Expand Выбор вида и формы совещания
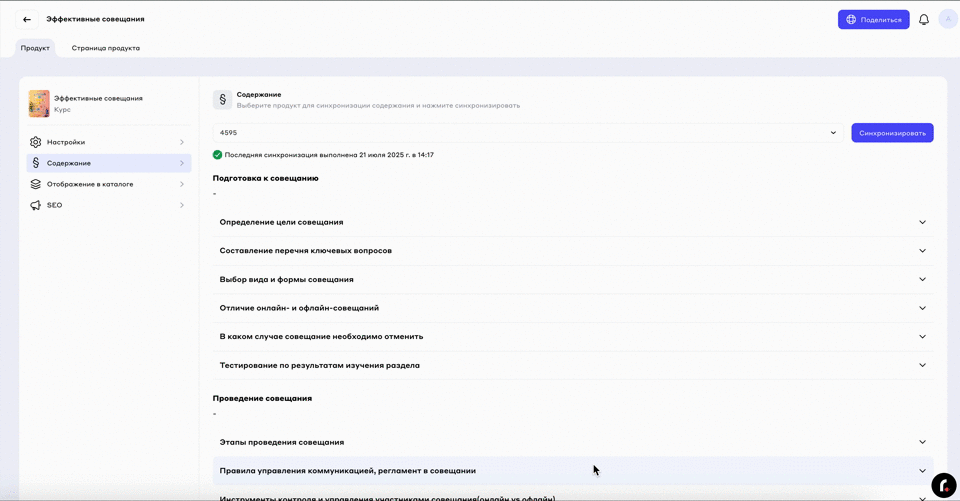960x501 pixels. pos(573,279)
